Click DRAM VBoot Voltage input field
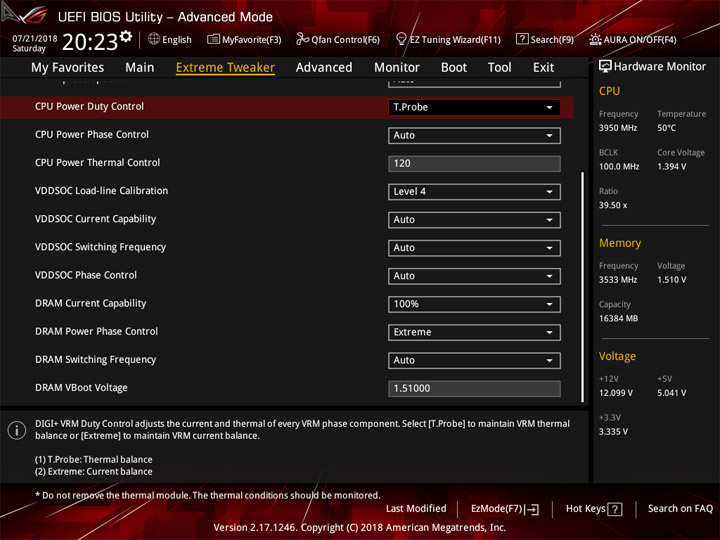 click(474, 388)
